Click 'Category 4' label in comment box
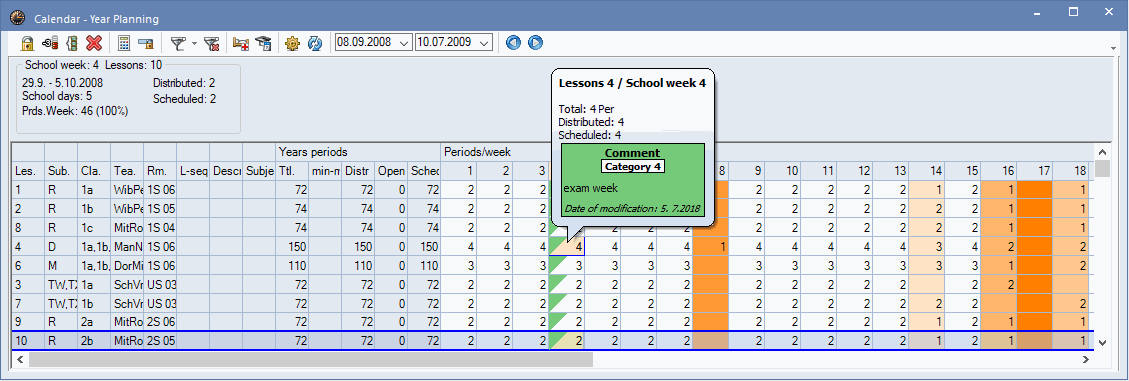Image resolution: width=1129 pixels, height=381 pixels. pos(633,166)
